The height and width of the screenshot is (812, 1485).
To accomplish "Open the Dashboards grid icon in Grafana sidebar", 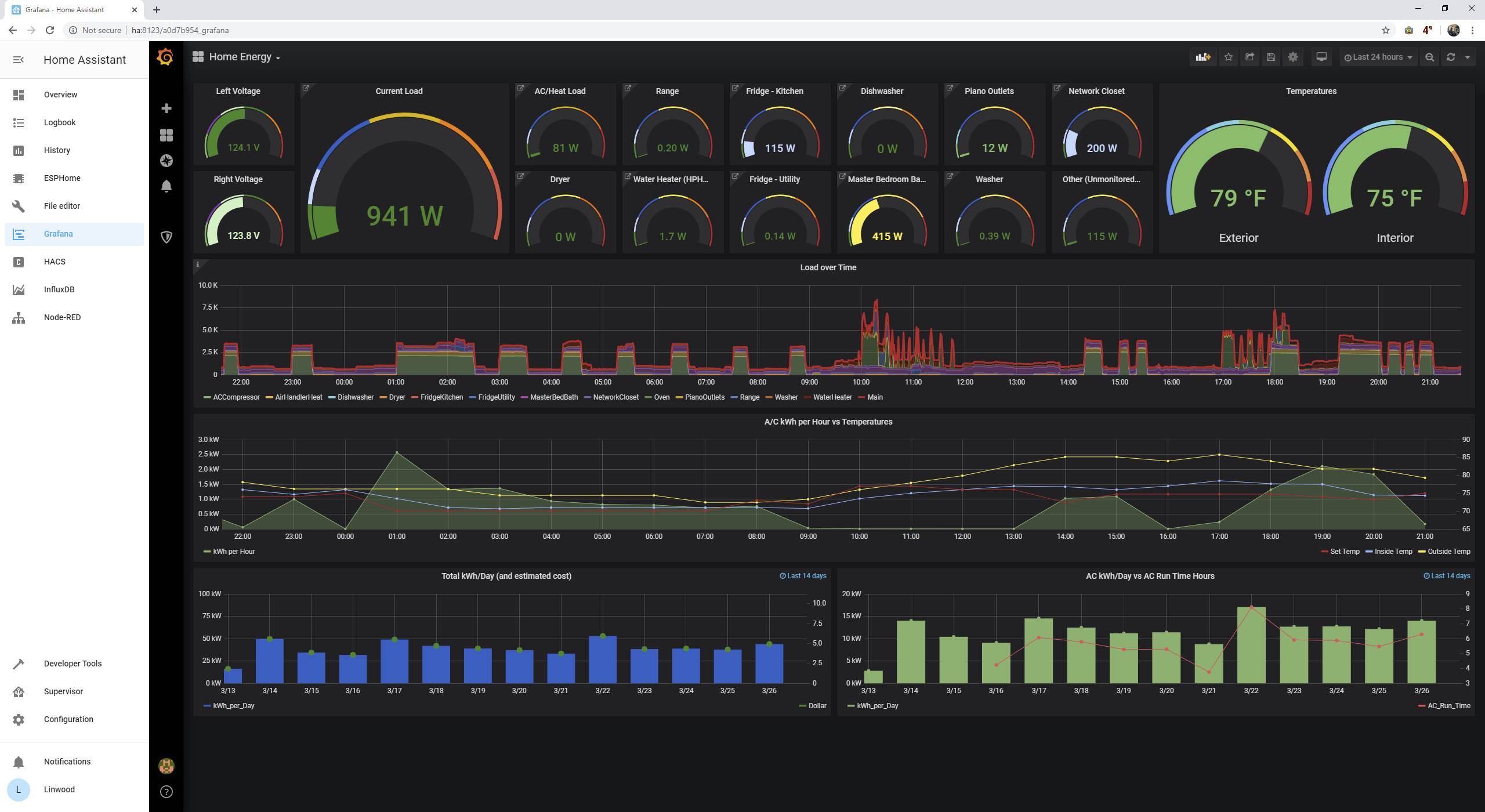I will pyautogui.click(x=166, y=135).
